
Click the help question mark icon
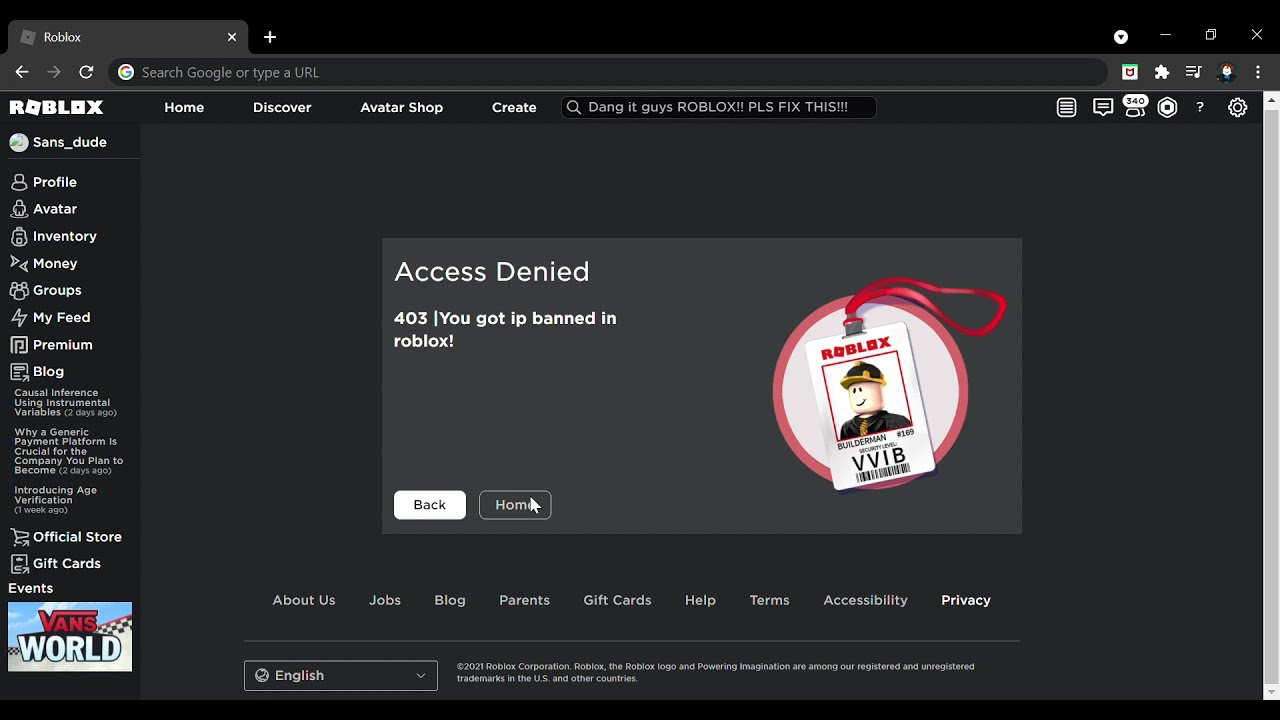[x=1200, y=107]
